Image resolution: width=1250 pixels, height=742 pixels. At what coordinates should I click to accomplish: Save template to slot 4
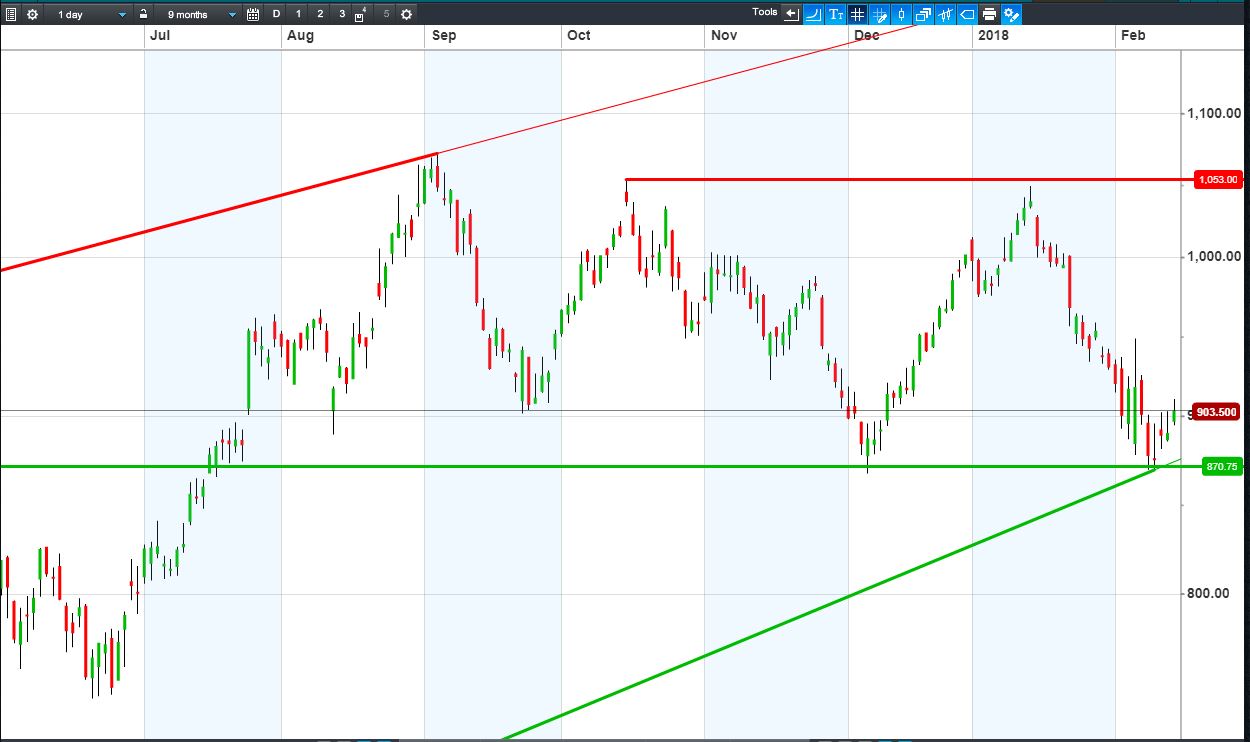pyautogui.click(x=360, y=14)
